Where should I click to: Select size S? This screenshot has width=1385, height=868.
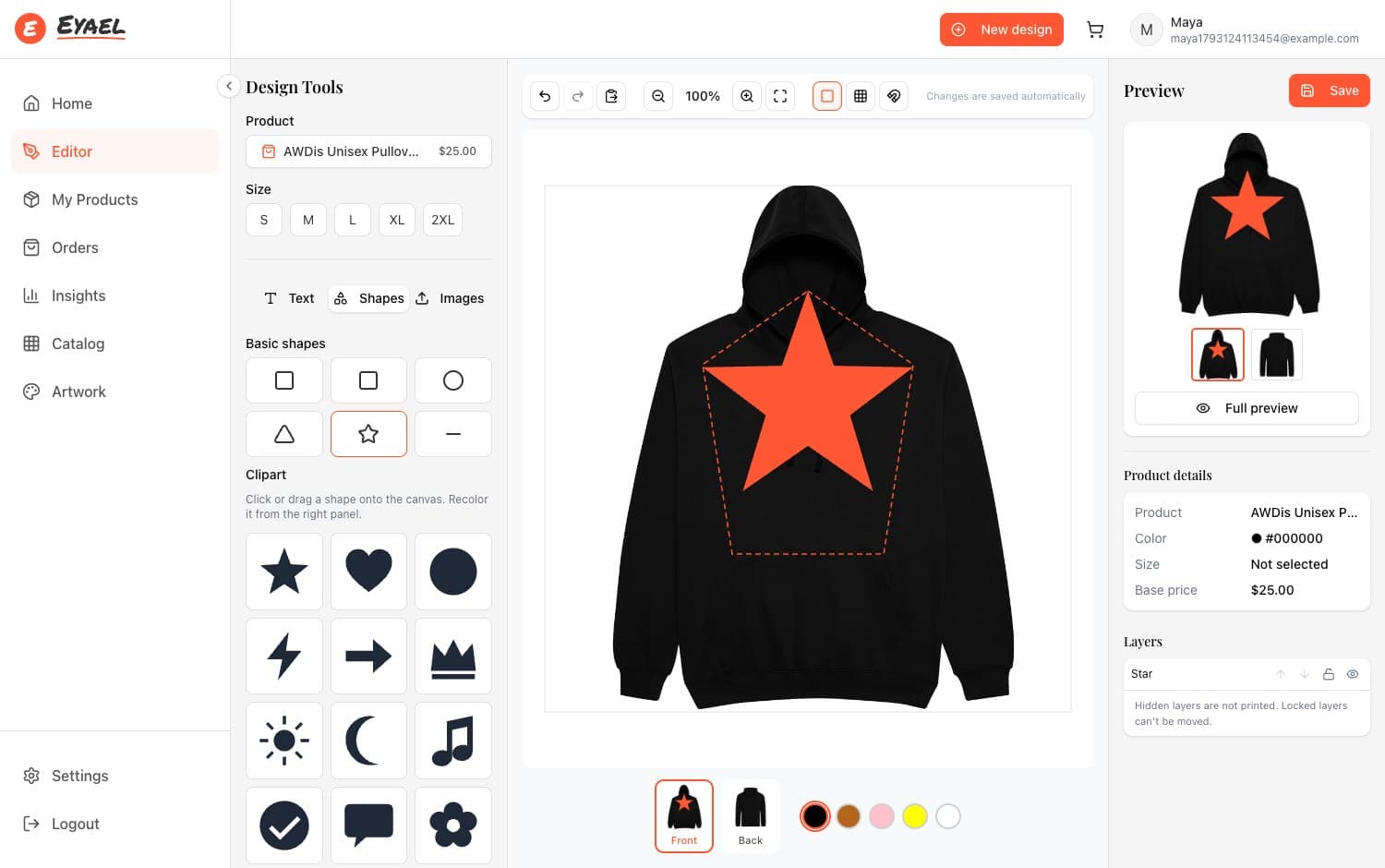point(264,220)
